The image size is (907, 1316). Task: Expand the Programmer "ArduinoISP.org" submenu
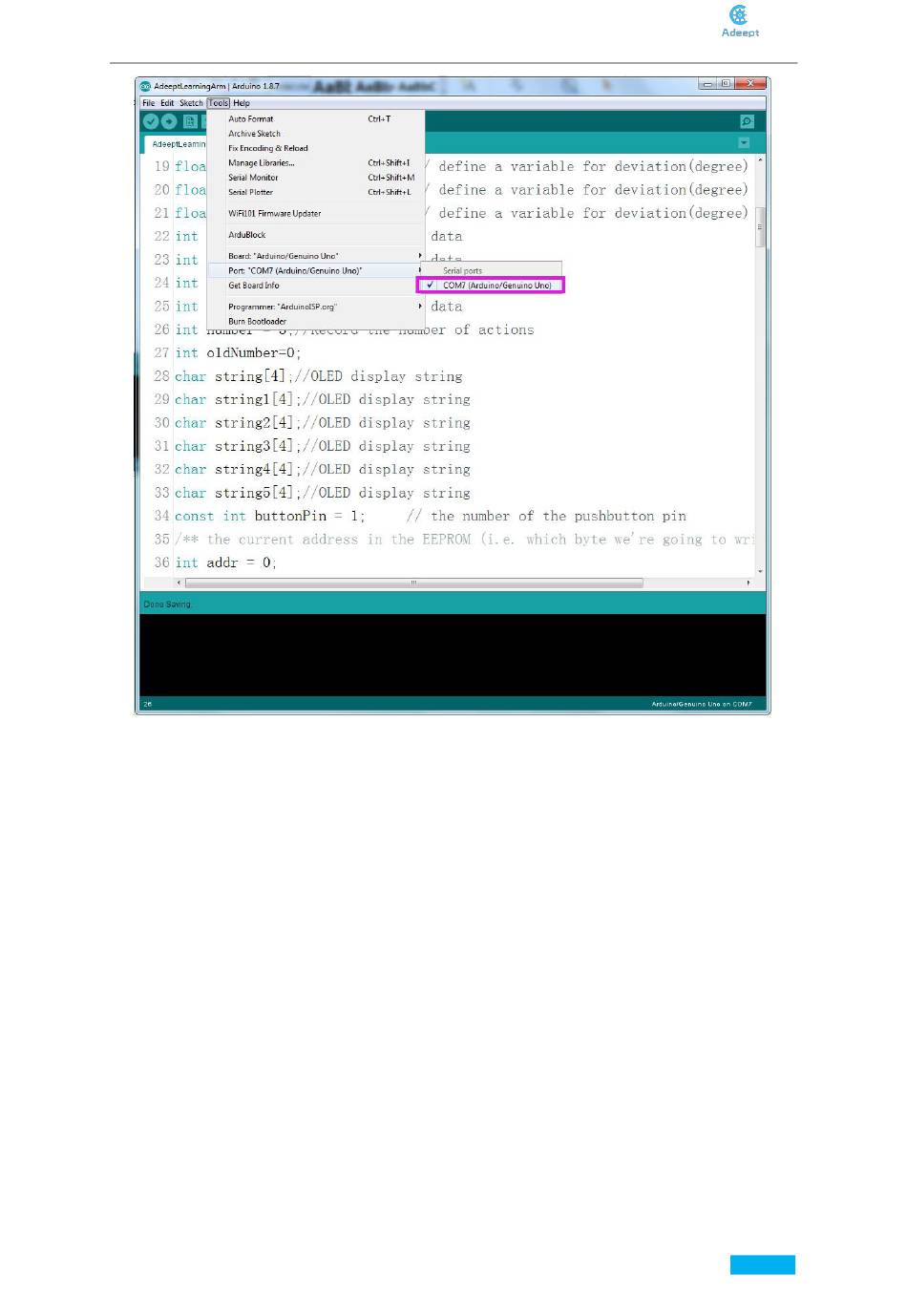316,307
